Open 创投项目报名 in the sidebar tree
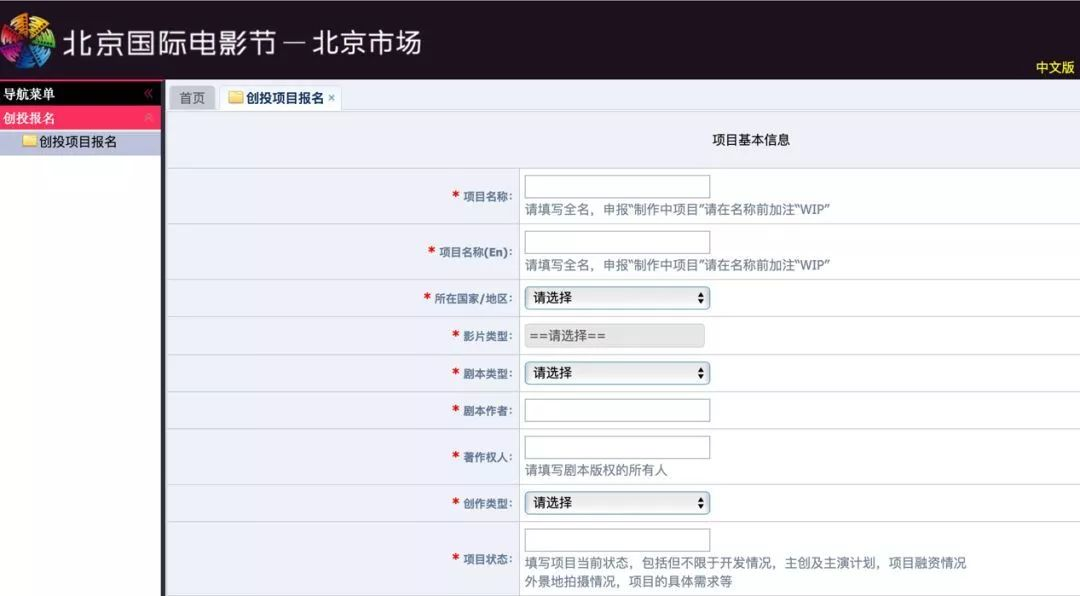1080x596 pixels. point(78,142)
